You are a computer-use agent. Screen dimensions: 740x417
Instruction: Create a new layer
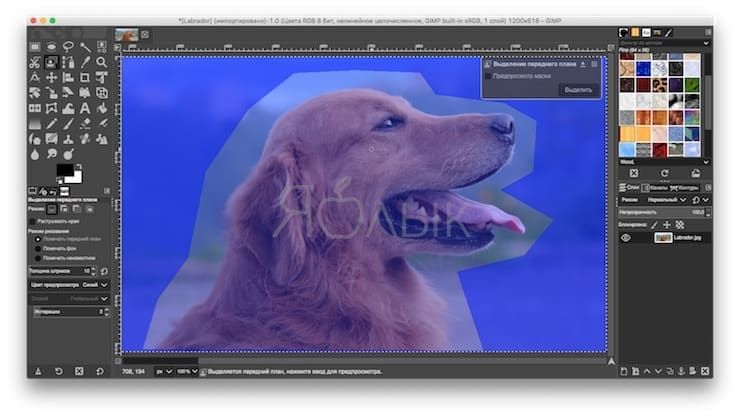pos(624,372)
